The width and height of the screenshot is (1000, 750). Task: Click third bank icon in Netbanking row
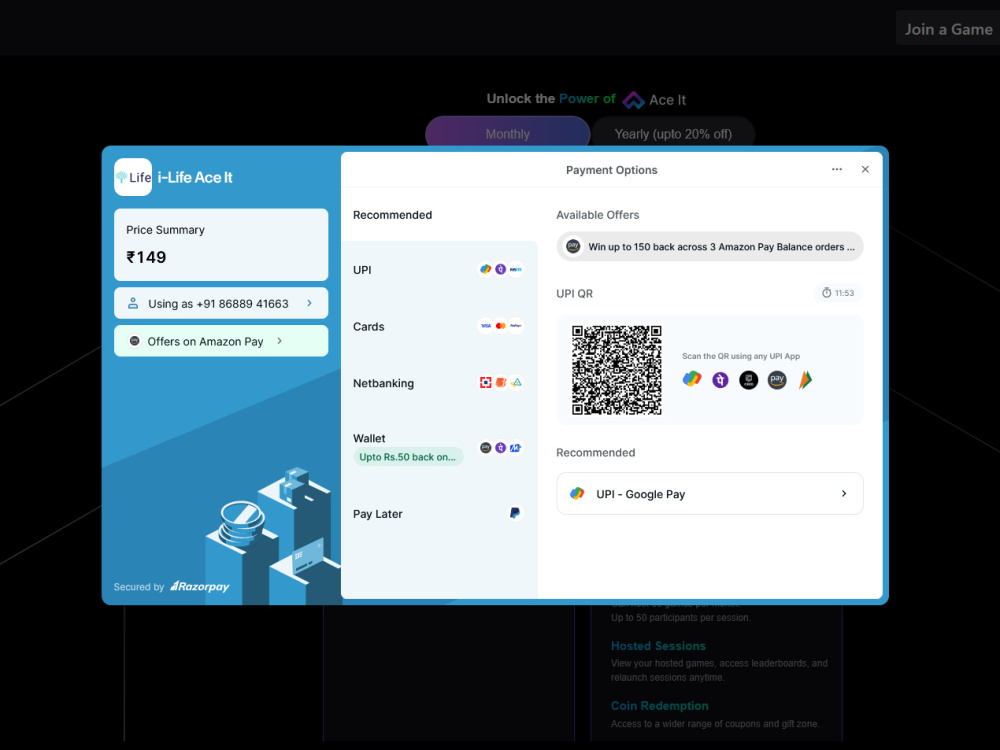click(515, 383)
